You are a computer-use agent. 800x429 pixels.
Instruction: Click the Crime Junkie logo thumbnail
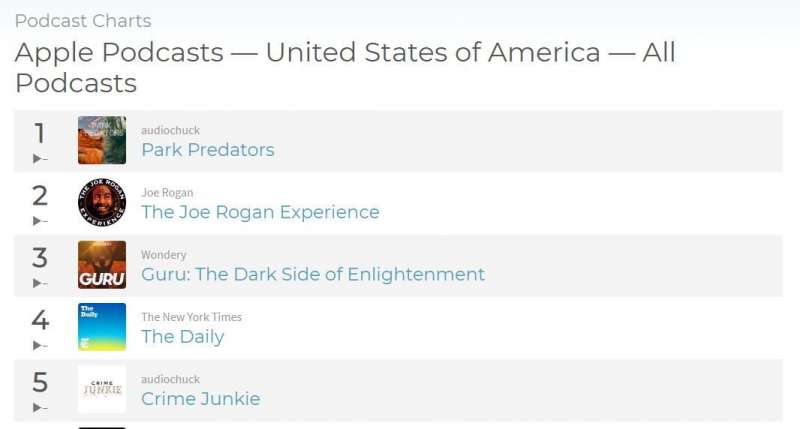pos(102,389)
